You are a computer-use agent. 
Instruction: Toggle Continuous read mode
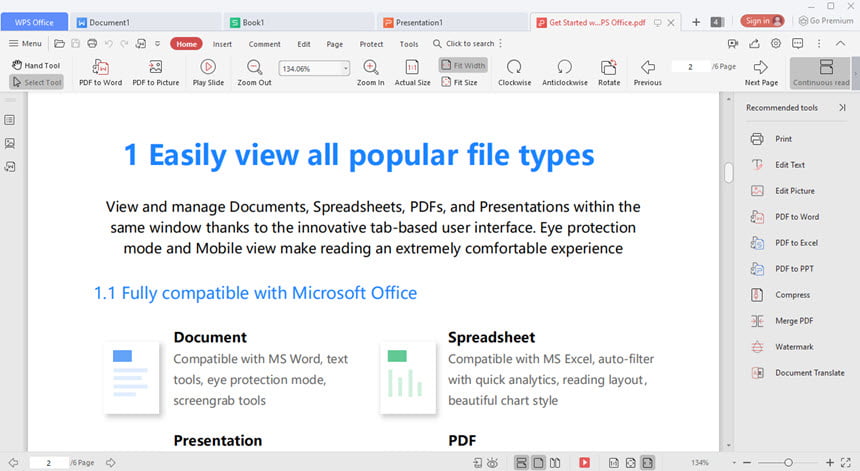(x=821, y=73)
